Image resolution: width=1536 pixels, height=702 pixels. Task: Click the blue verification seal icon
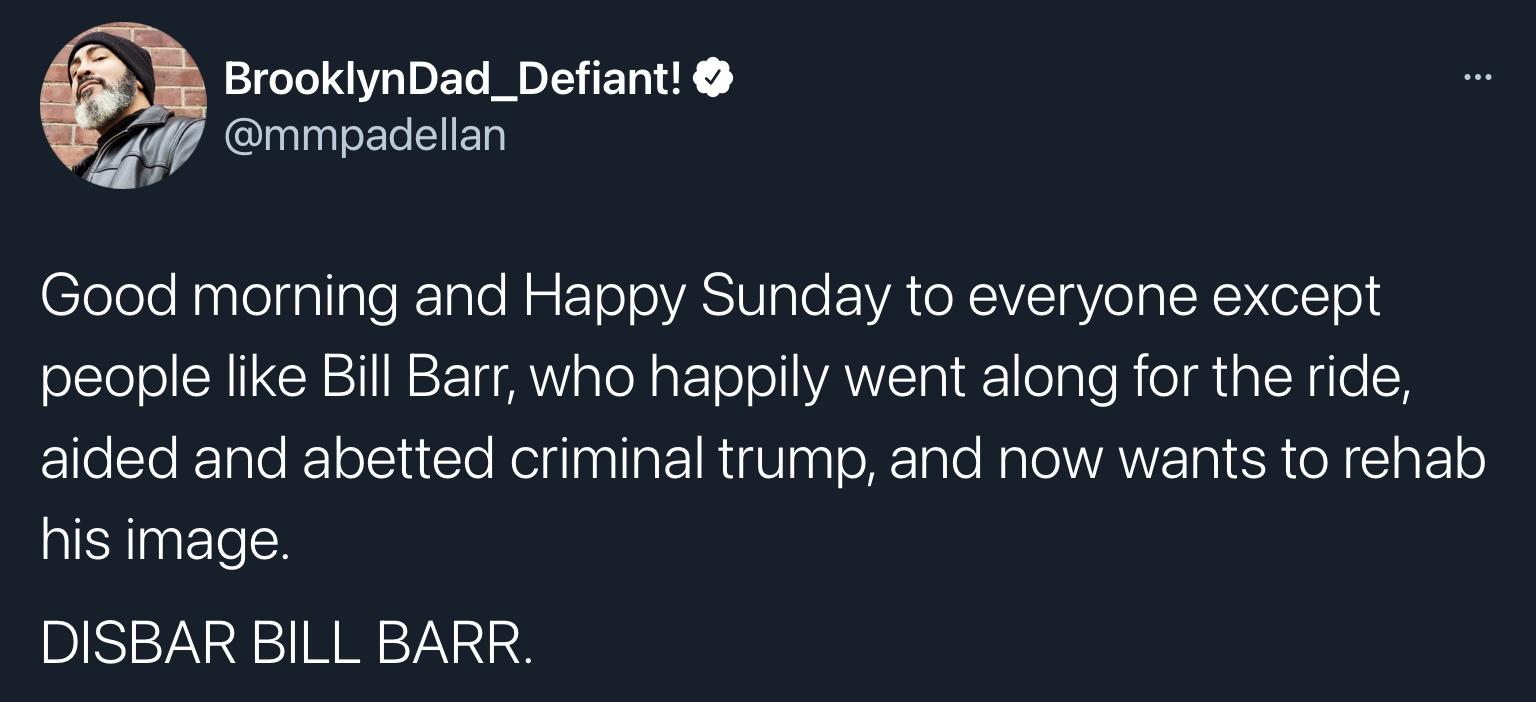712,77
